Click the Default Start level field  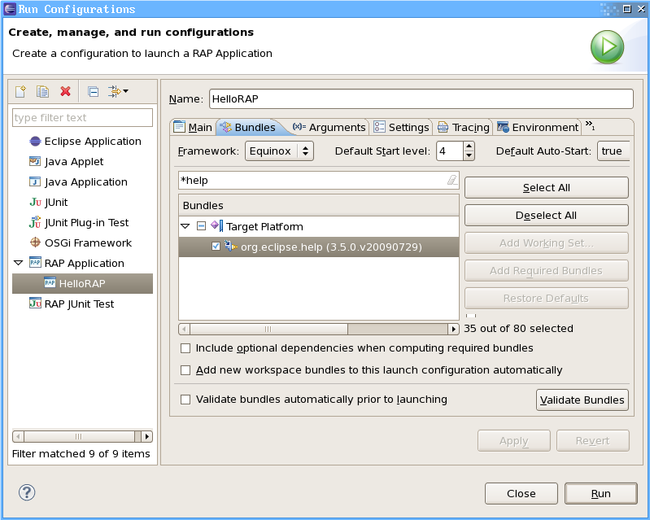click(449, 151)
